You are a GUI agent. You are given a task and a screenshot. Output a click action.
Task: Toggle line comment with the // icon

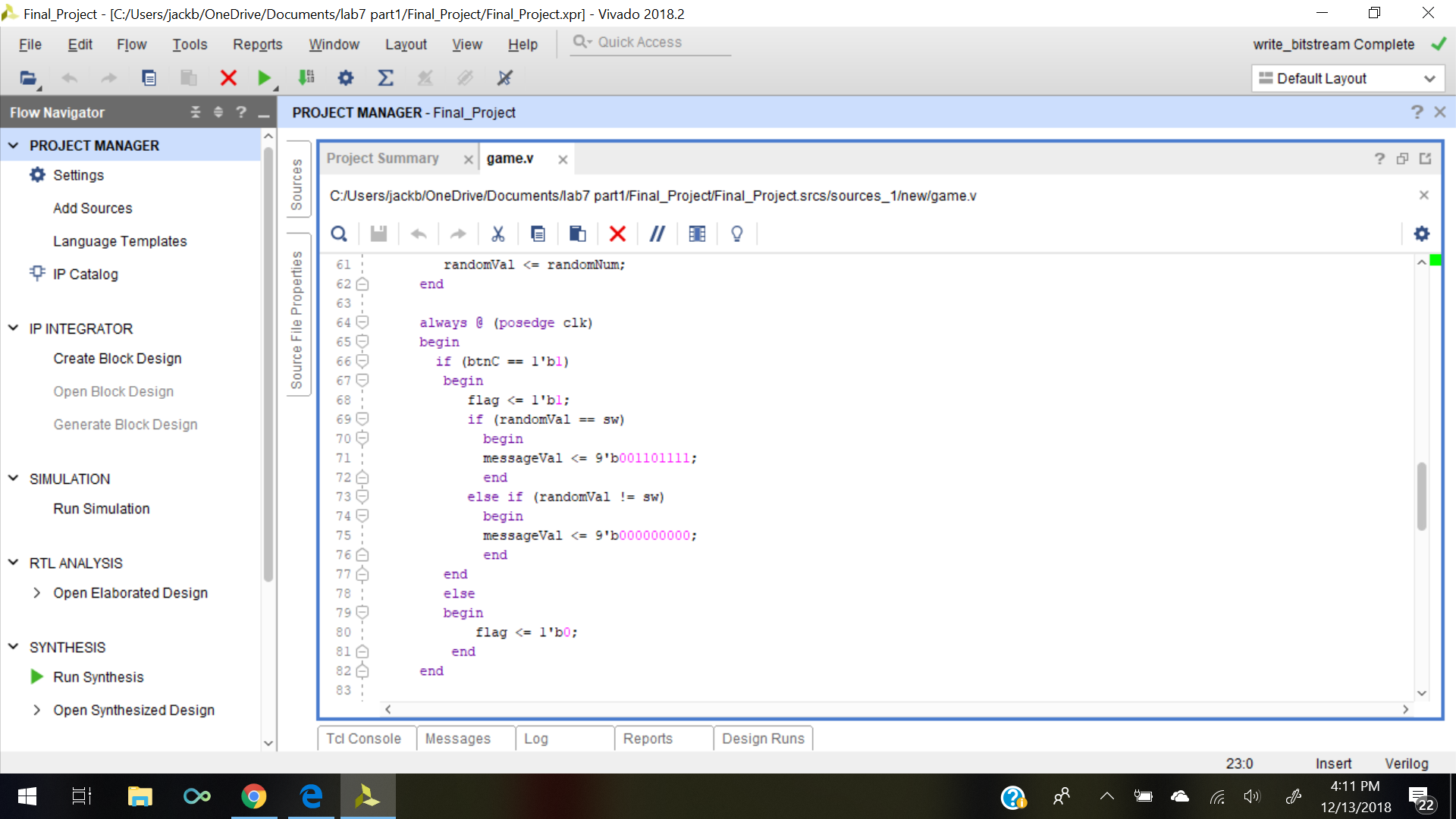657,234
